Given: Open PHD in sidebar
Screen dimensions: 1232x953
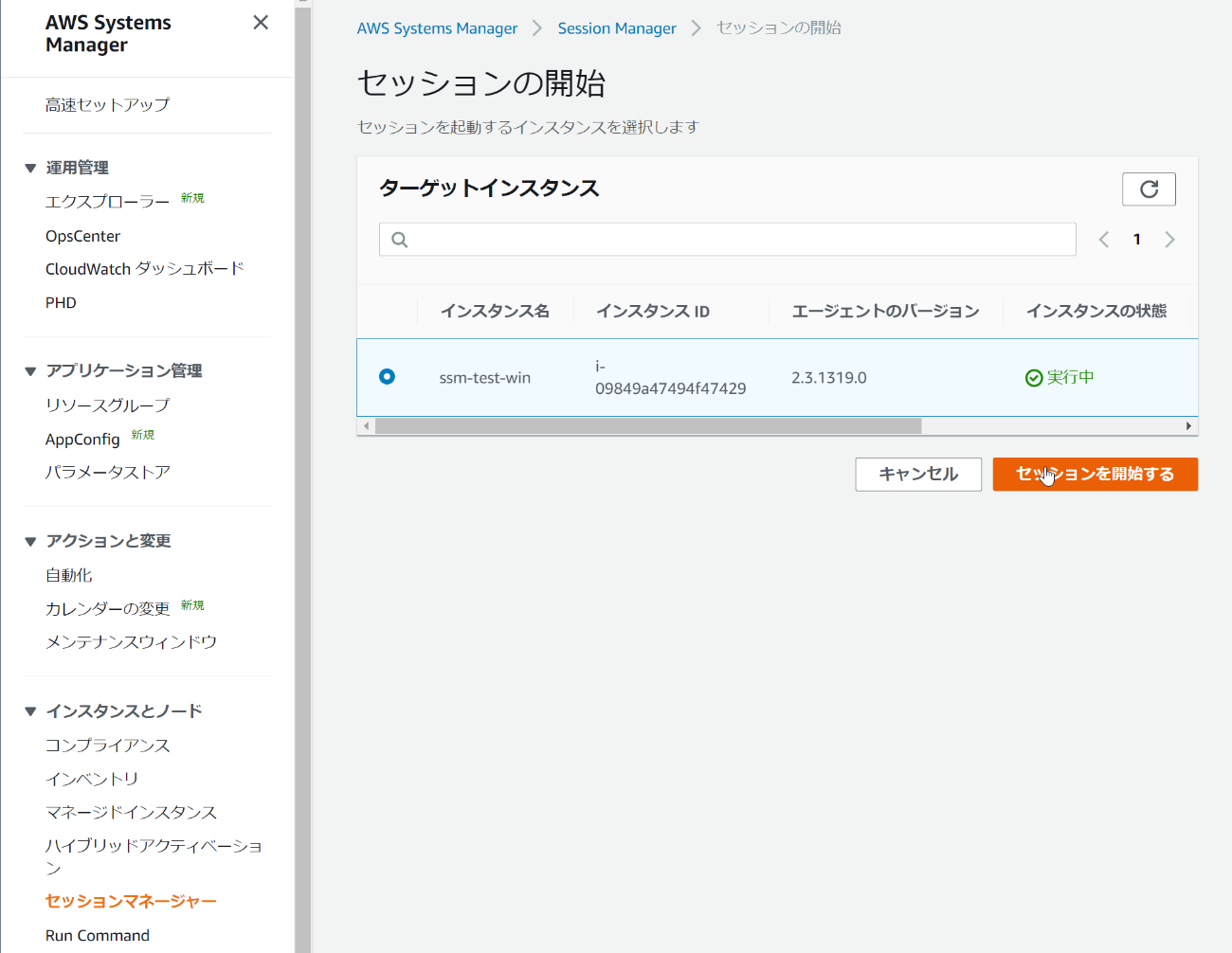Looking at the screenshot, I should click(61, 303).
